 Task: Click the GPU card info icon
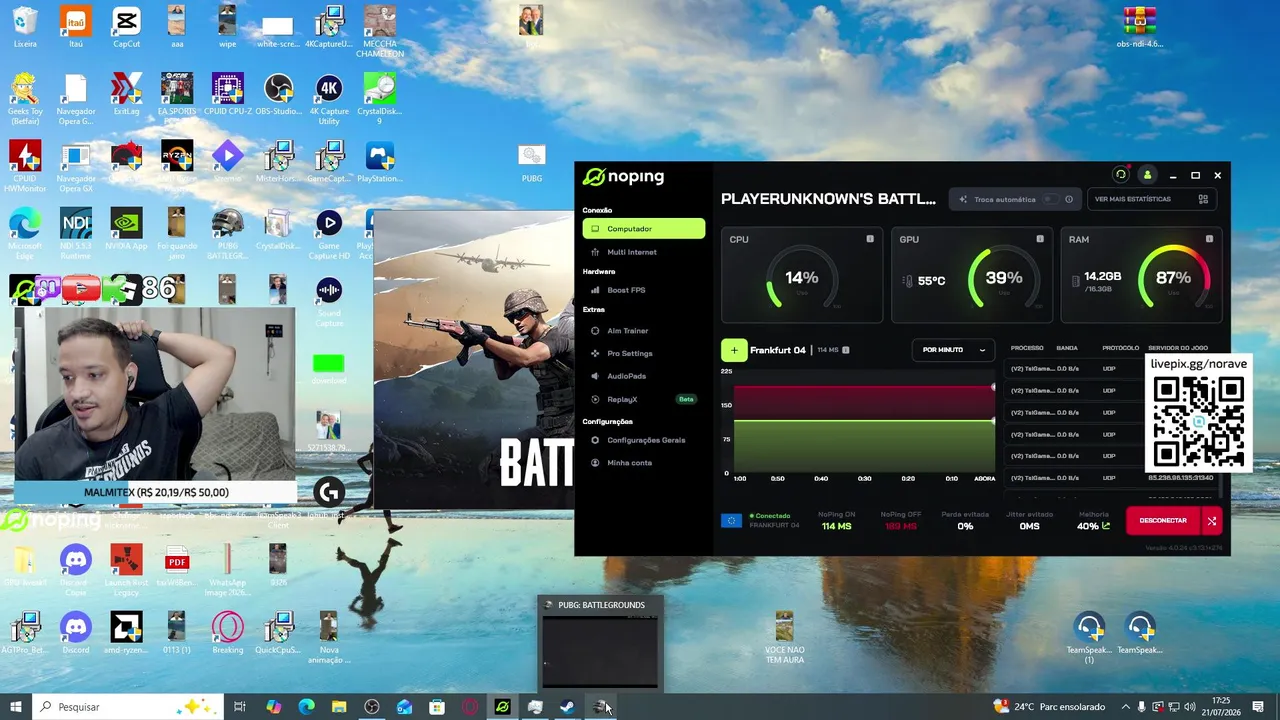1040,239
